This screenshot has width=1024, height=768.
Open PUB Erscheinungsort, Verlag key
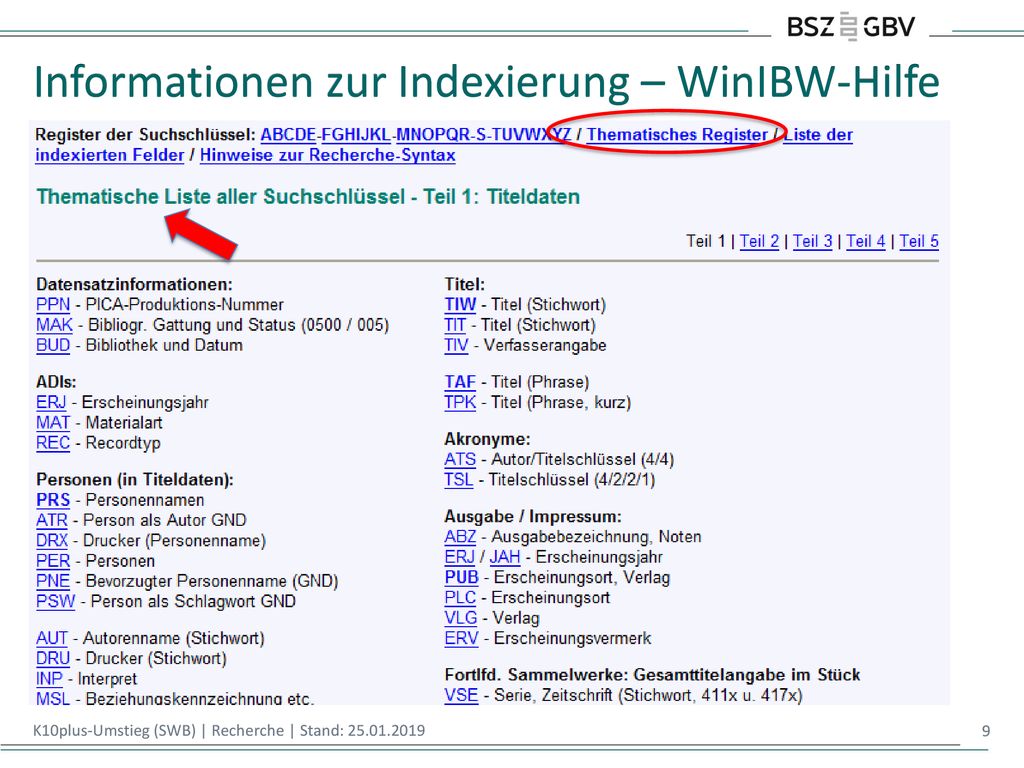tap(462, 577)
